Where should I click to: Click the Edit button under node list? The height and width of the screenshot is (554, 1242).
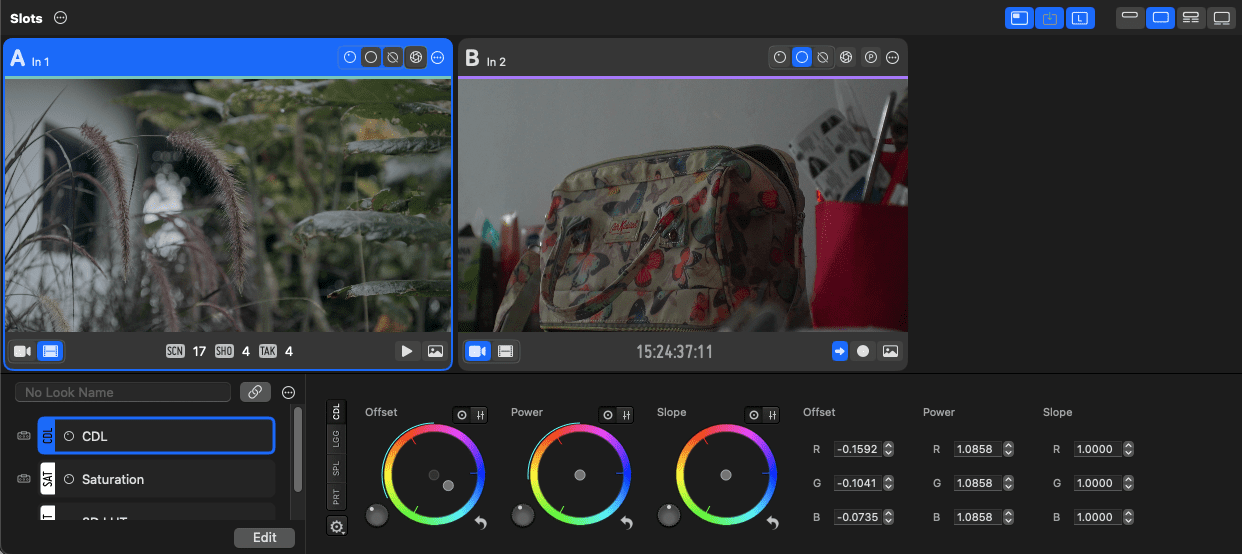[264, 537]
